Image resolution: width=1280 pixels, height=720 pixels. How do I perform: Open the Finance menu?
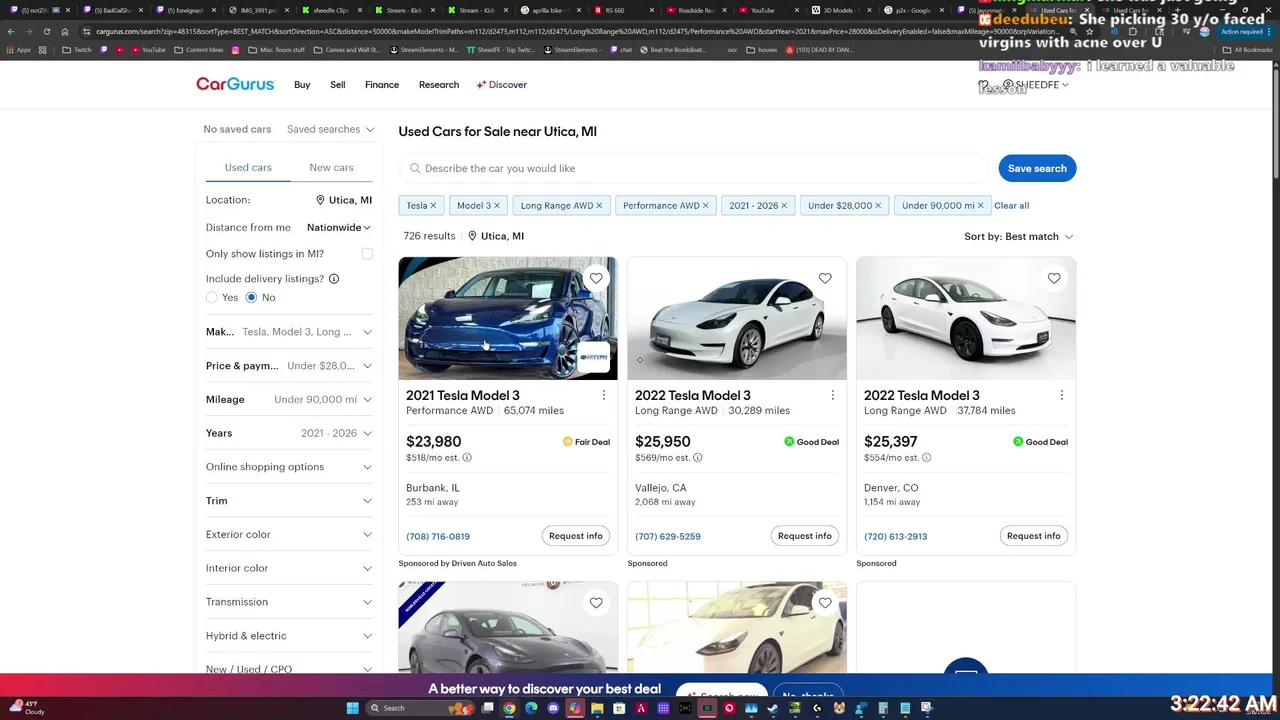382,85
